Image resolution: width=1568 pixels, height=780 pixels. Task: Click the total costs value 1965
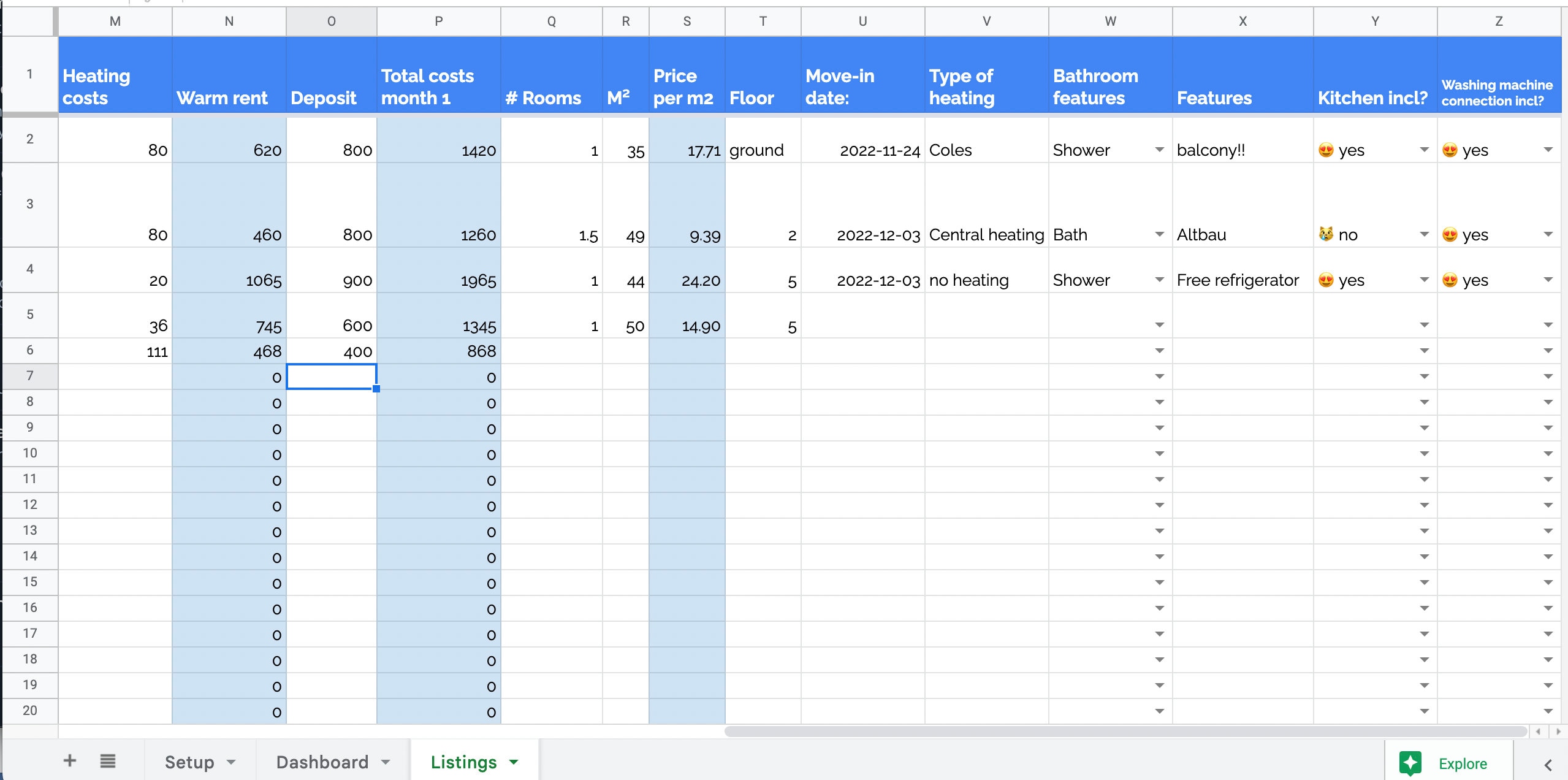tap(439, 270)
